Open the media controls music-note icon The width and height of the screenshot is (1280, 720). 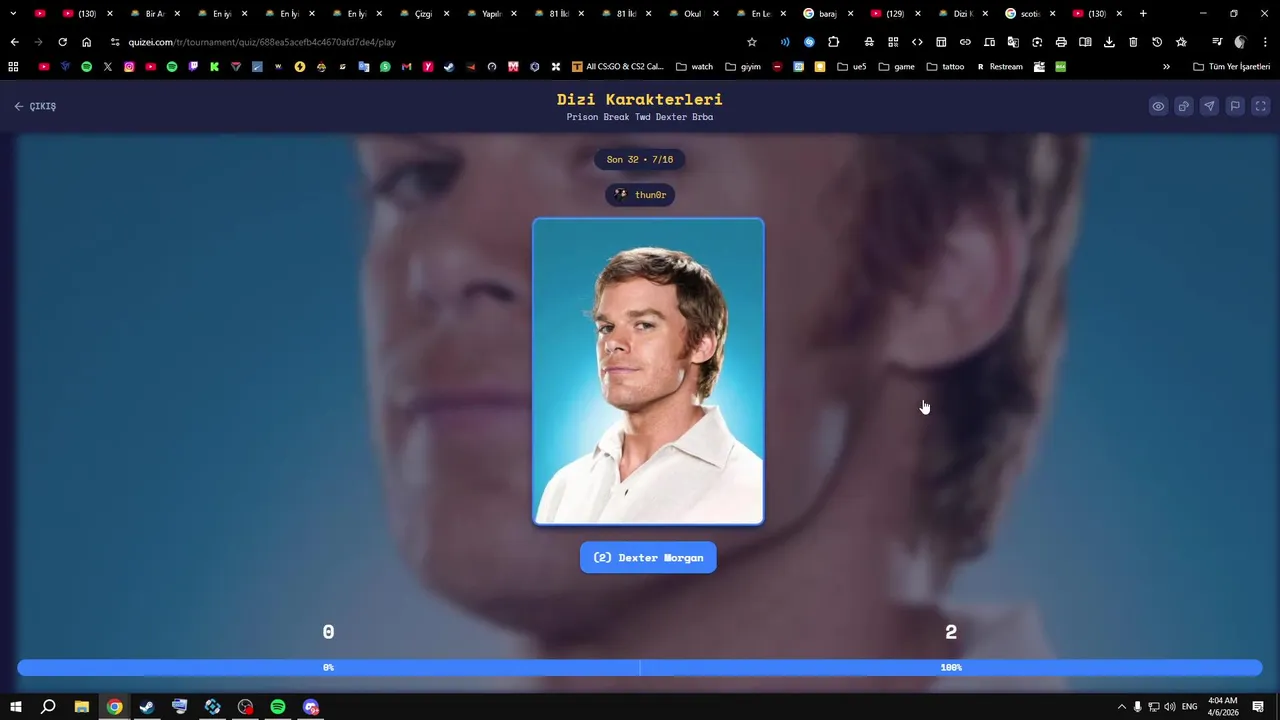pyautogui.click(x=1217, y=42)
